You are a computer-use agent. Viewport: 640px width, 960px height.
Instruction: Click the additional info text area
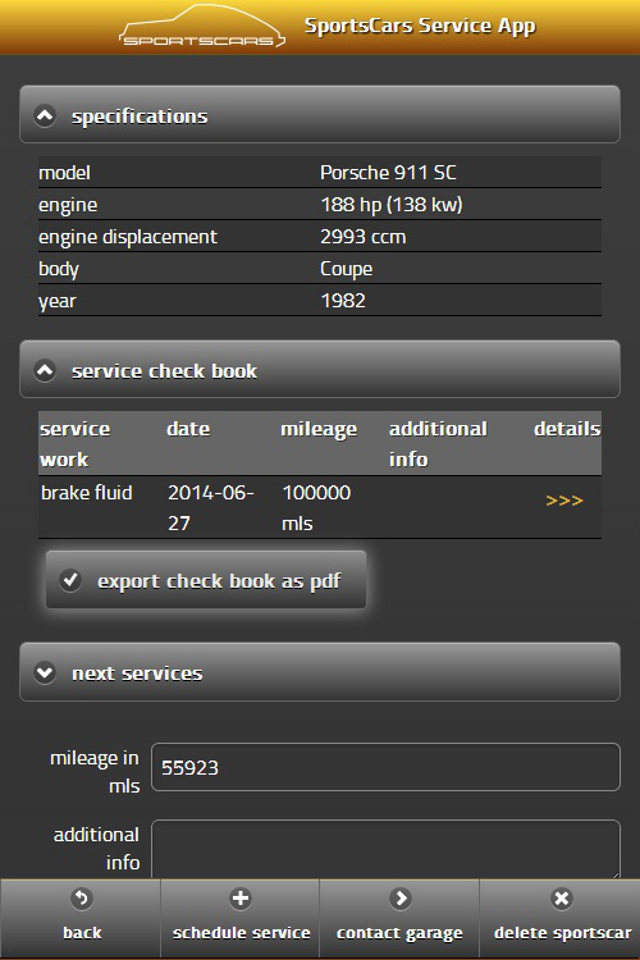[x=386, y=849]
